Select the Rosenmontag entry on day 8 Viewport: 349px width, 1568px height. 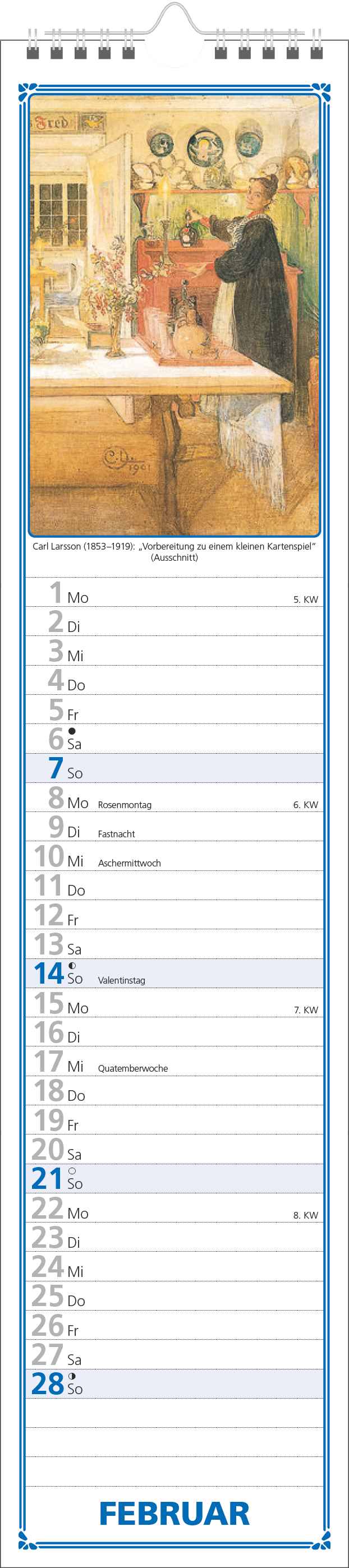click(124, 805)
